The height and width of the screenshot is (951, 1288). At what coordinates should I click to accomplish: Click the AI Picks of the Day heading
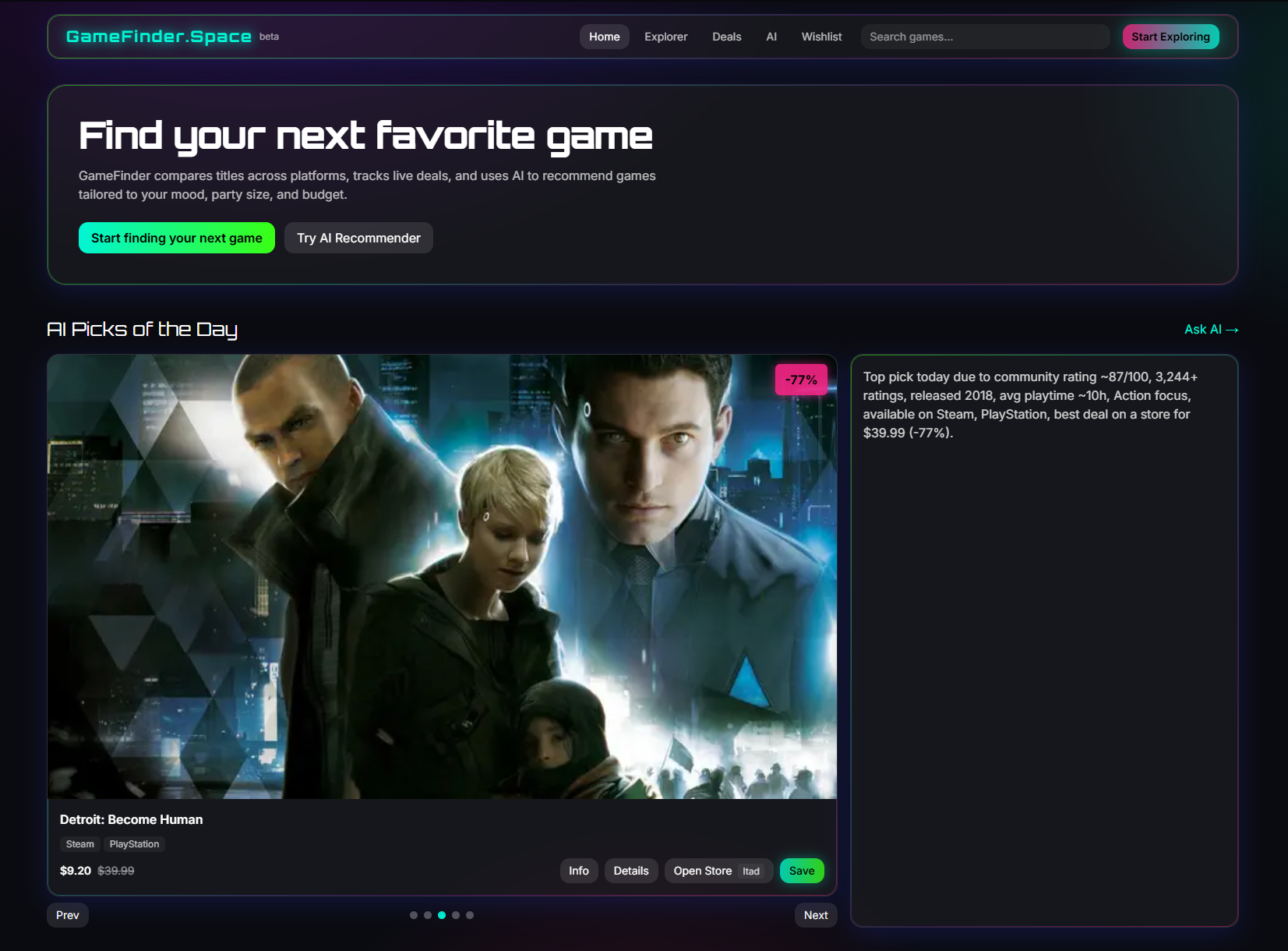coord(142,330)
